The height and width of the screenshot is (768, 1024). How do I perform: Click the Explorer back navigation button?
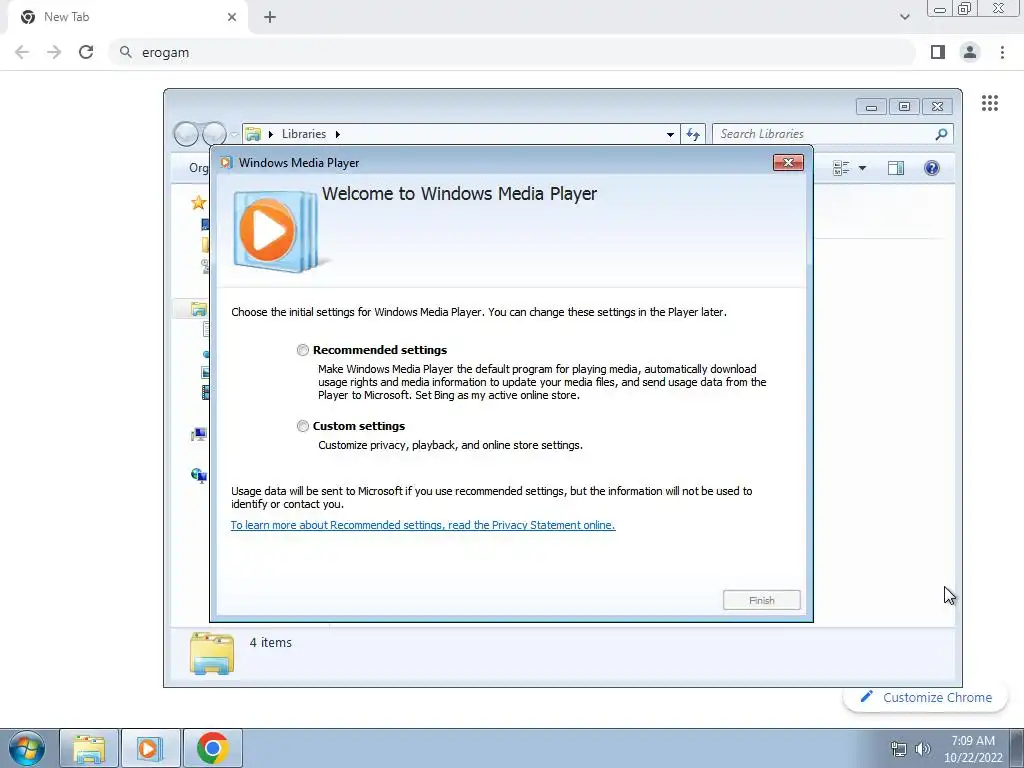[x=186, y=134]
